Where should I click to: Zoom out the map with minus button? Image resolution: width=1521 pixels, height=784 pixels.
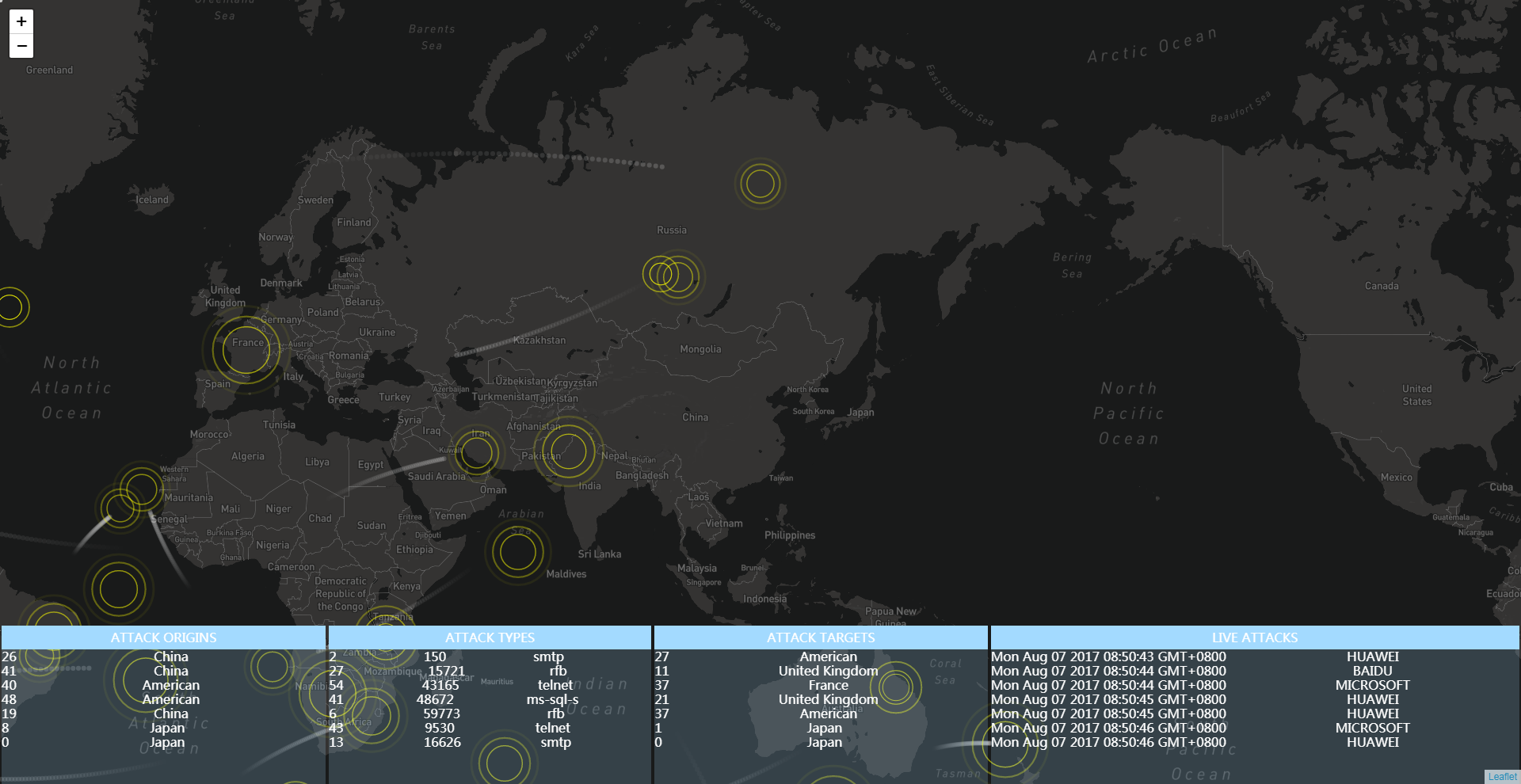click(x=21, y=46)
